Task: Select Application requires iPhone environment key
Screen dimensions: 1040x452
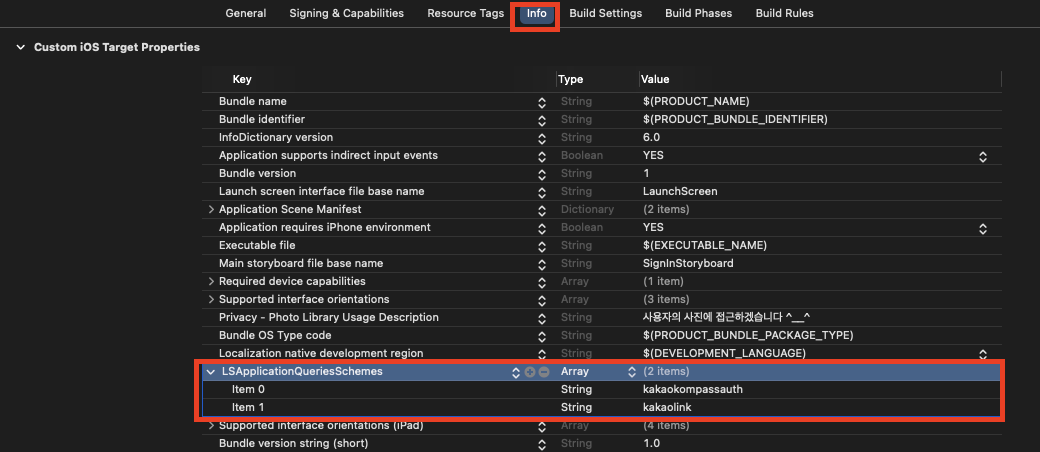Action: coord(324,227)
